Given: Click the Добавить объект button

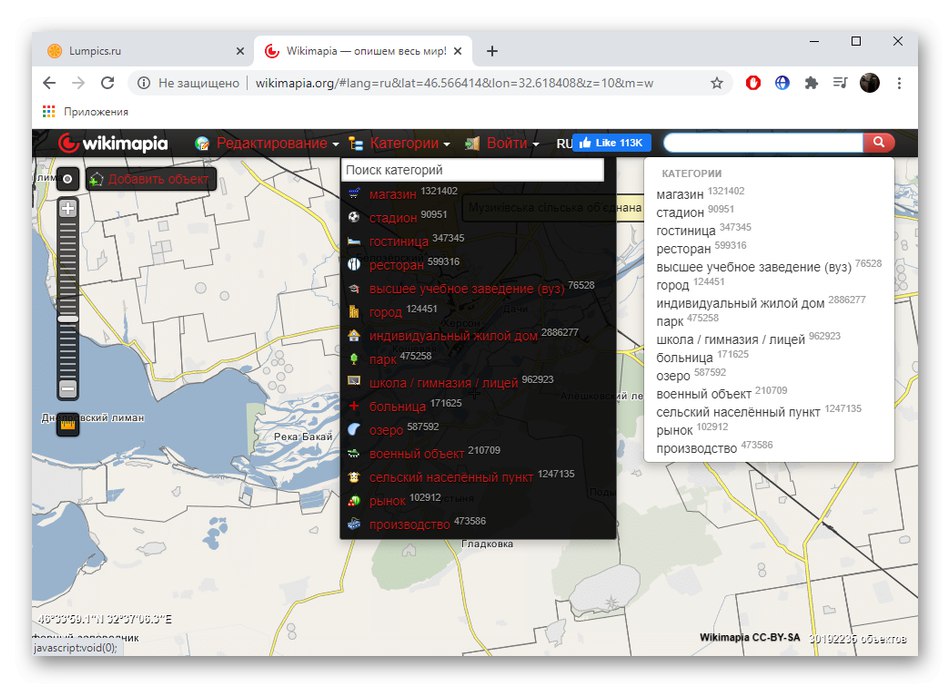Looking at the screenshot, I should point(152,180).
